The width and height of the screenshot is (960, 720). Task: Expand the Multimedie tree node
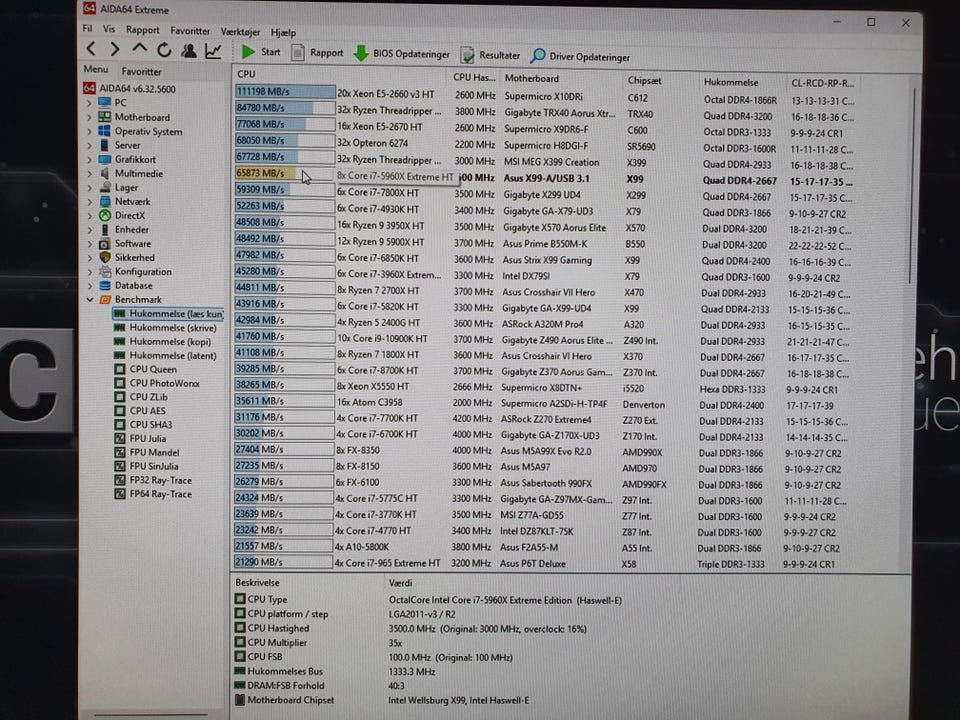coord(90,173)
